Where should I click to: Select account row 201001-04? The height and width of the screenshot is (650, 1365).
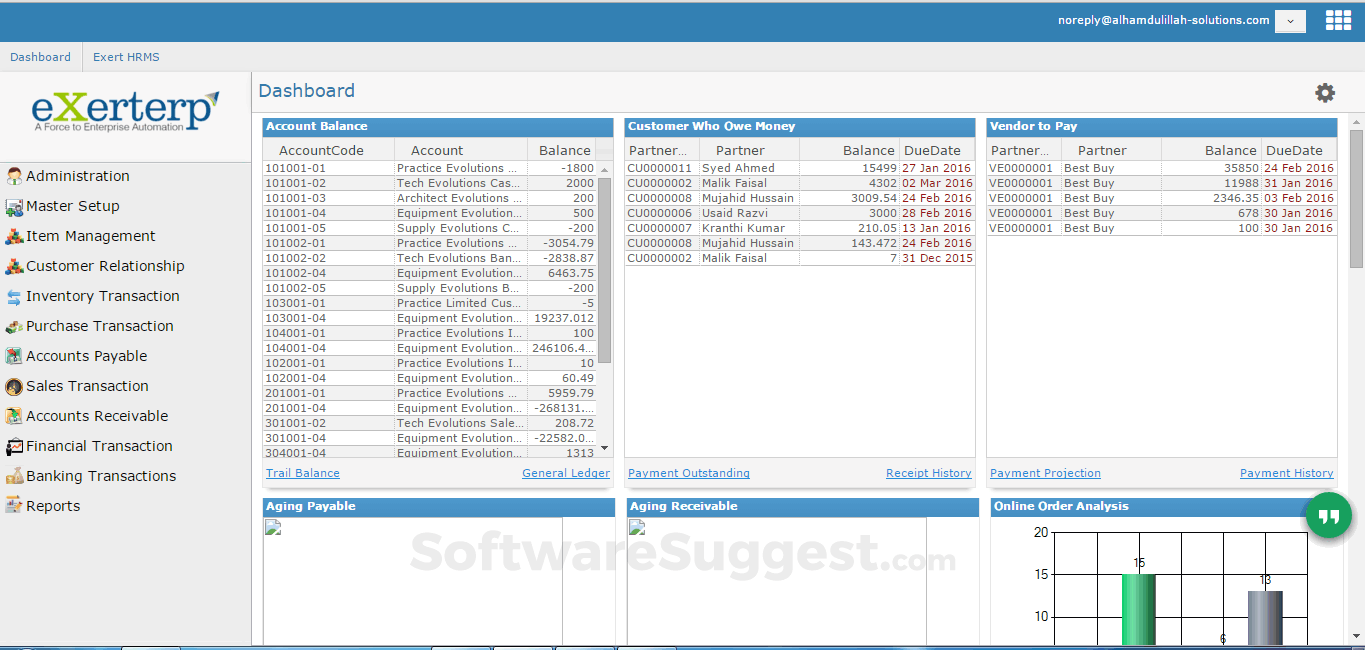click(x=430, y=408)
